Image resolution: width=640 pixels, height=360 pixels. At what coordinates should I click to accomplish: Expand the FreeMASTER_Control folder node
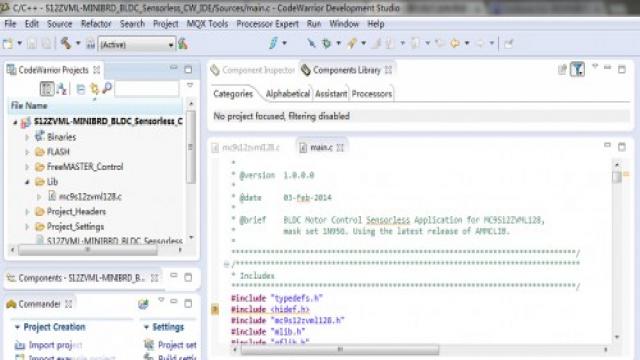[x=27, y=167]
